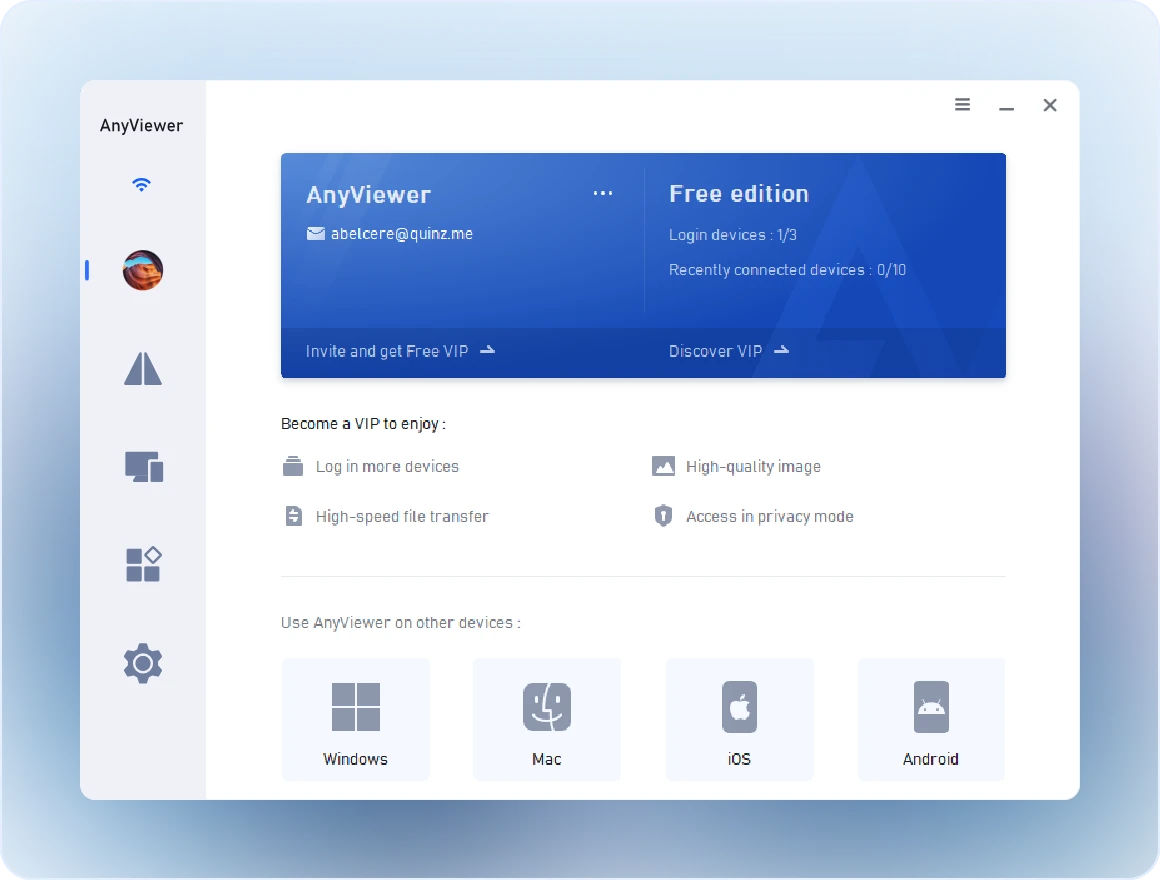This screenshot has width=1160, height=880.
Task: Click the Log in more devices icon
Action: point(293,467)
